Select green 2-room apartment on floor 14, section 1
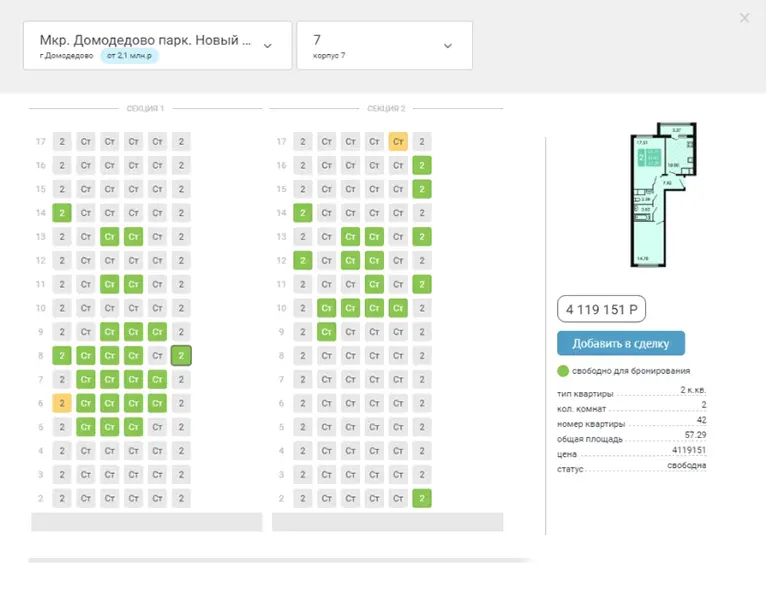Viewport: 768px width, 601px height. click(62, 213)
